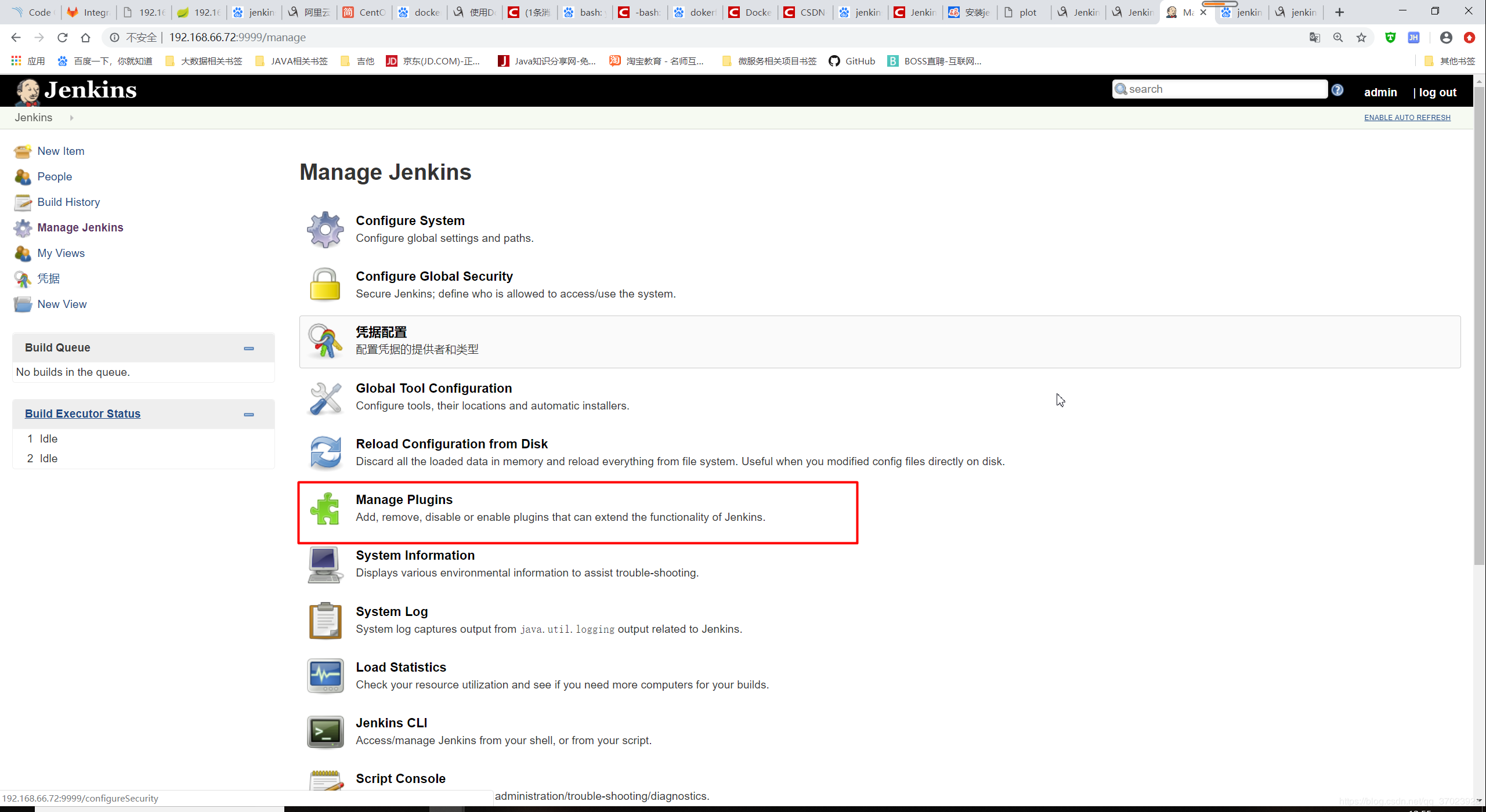This screenshot has width=1486, height=812.
Task: Open Build History in the sidebar
Action: [68, 202]
